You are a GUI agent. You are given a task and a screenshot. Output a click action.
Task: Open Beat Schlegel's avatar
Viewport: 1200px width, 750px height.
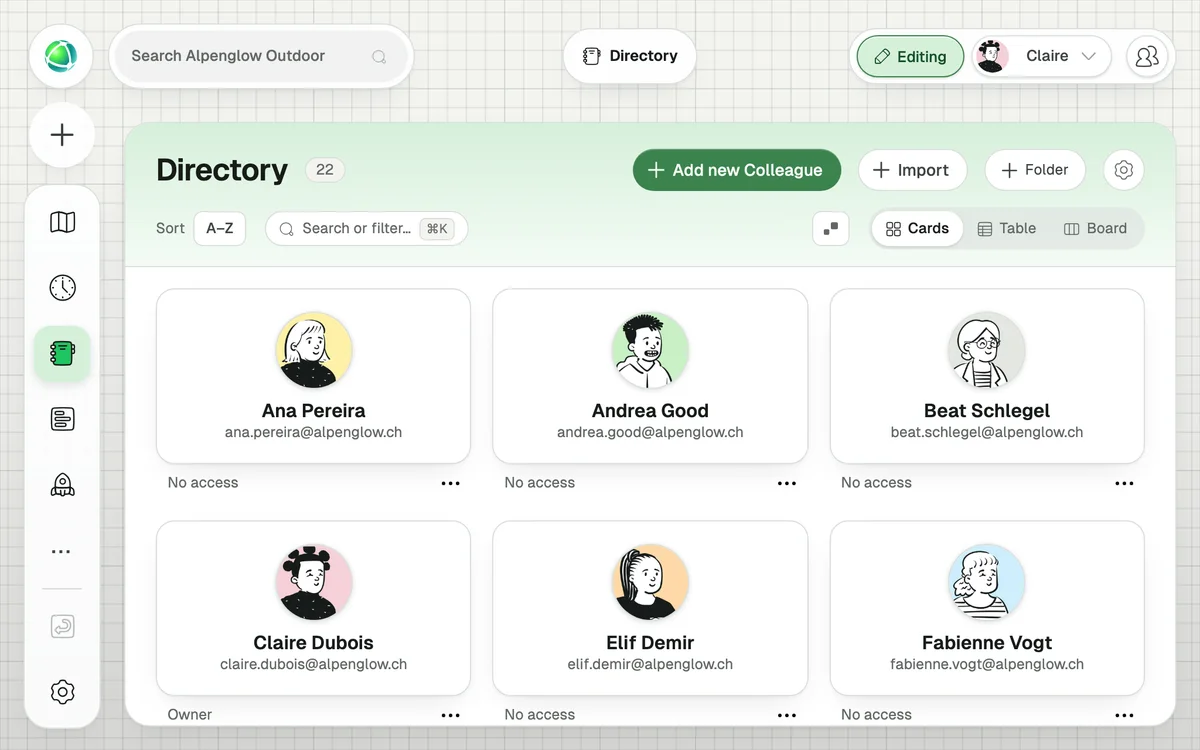pos(987,350)
